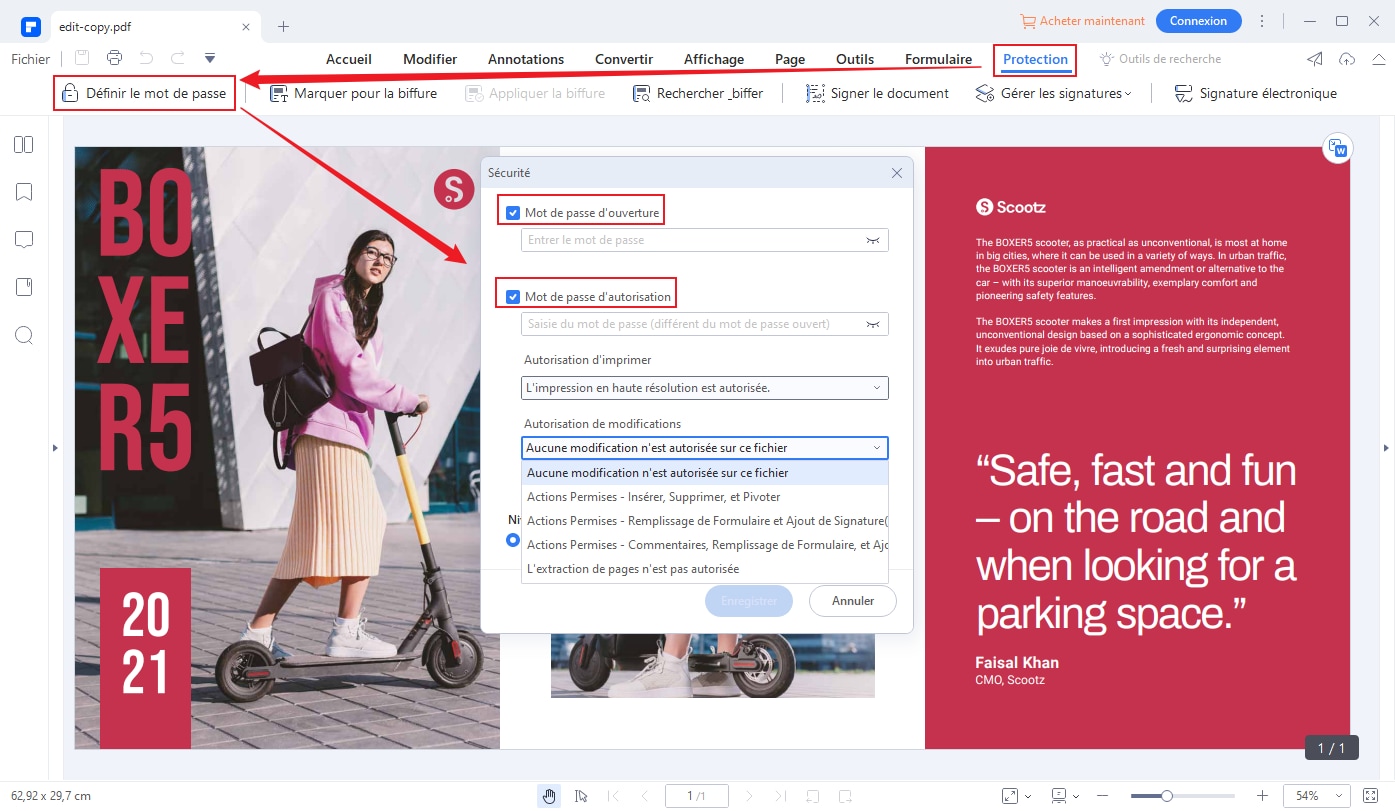Open the bookmarks side panel
The height and width of the screenshot is (811, 1395).
[x=24, y=192]
